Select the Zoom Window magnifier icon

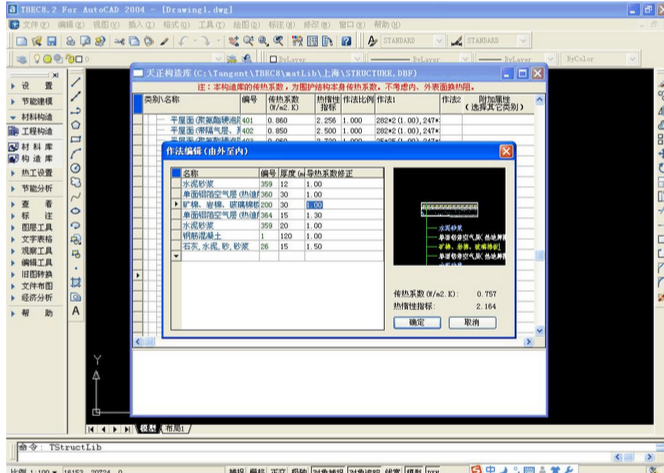(263, 41)
